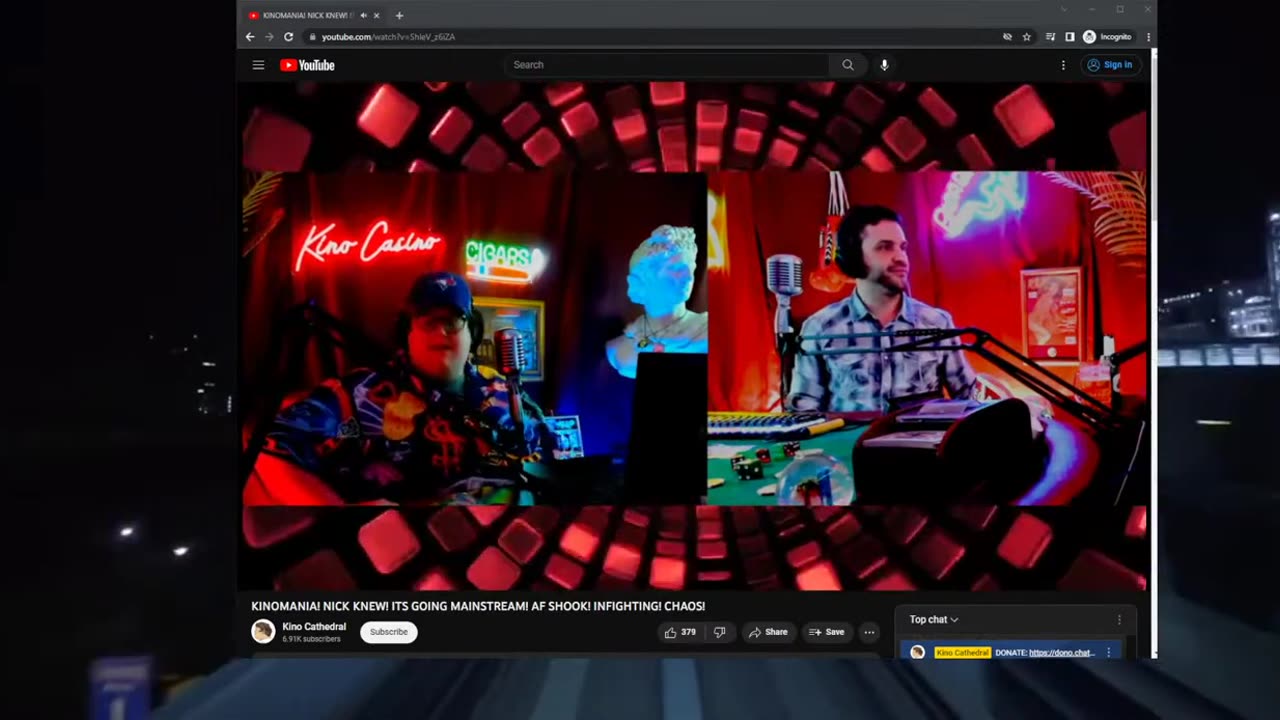The height and width of the screenshot is (720, 1280).
Task: Open YouTube settings three-dot menu
Action: tap(1063, 65)
